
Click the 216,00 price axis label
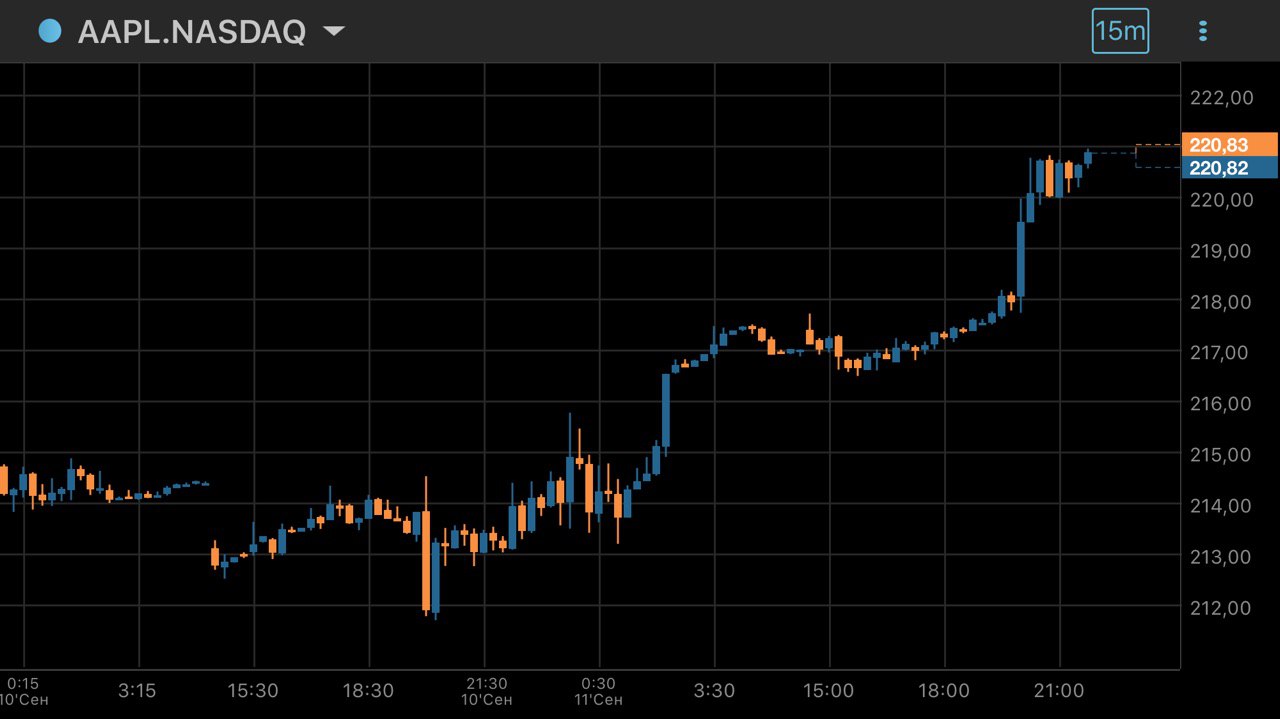click(1221, 404)
